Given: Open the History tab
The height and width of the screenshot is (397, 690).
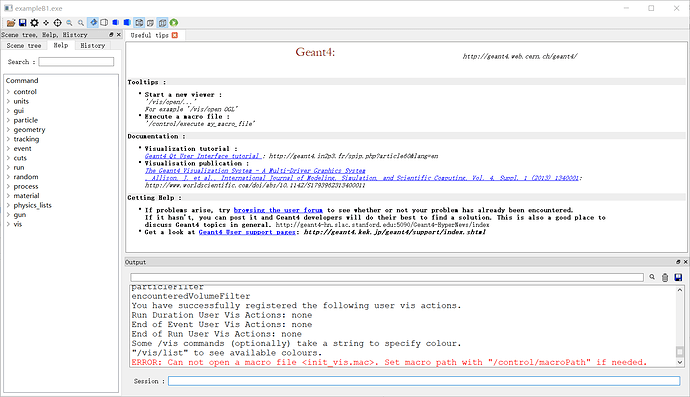Looking at the screenshot, I should pyautogui.click(x=92, y=45).
